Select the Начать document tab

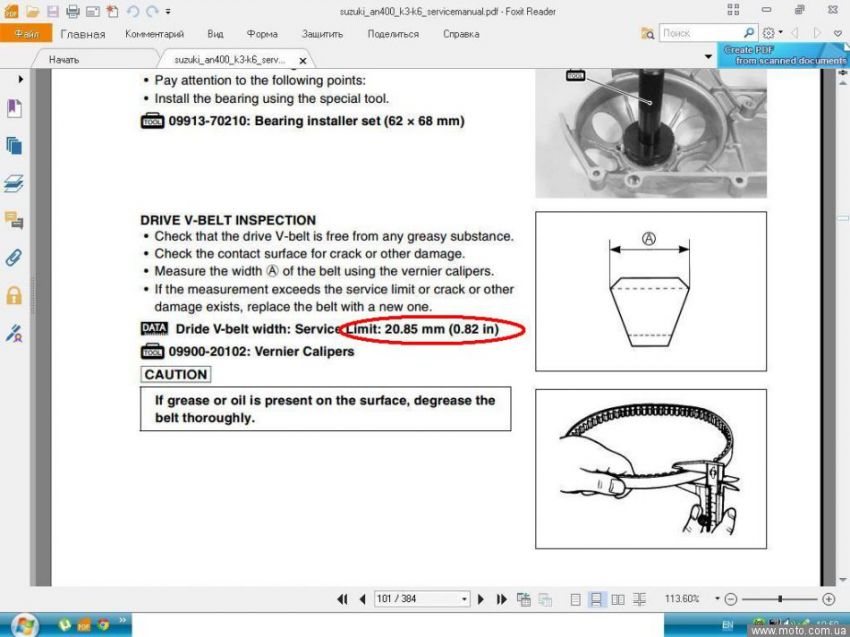[64, 60]
